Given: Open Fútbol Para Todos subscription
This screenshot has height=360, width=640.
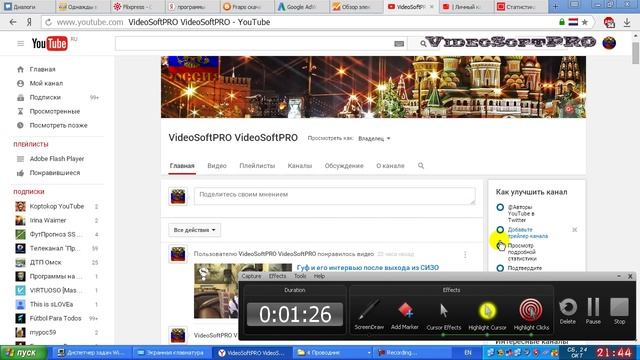Looking at the screenshot, I should point(55,318).
